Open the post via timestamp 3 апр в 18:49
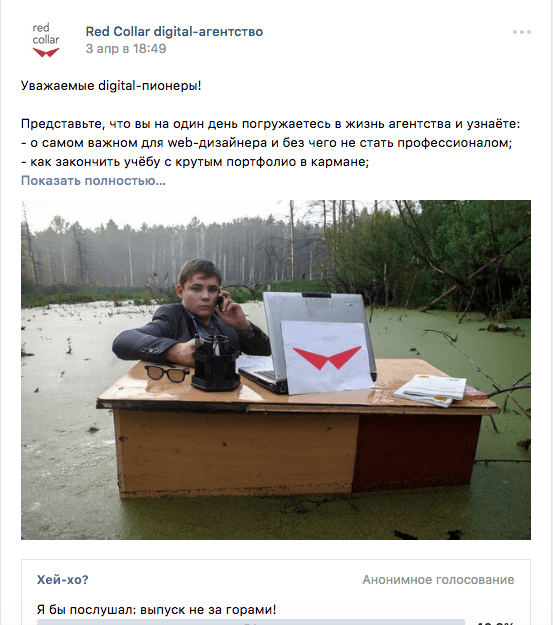The width and height of the screenshot is (553, 625). [x=126, y=49]
